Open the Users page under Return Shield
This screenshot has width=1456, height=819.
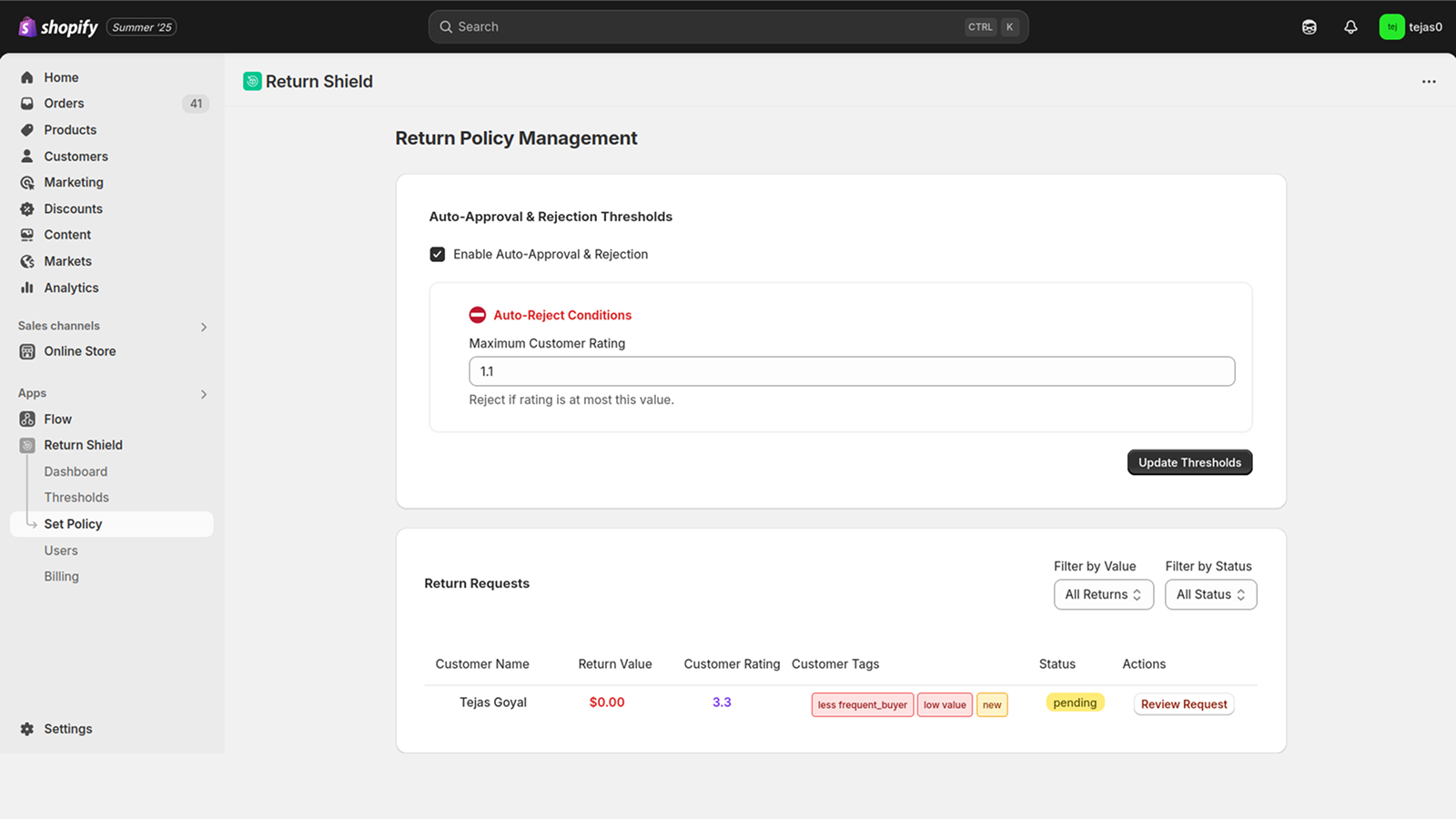click(x=61, y=550)
